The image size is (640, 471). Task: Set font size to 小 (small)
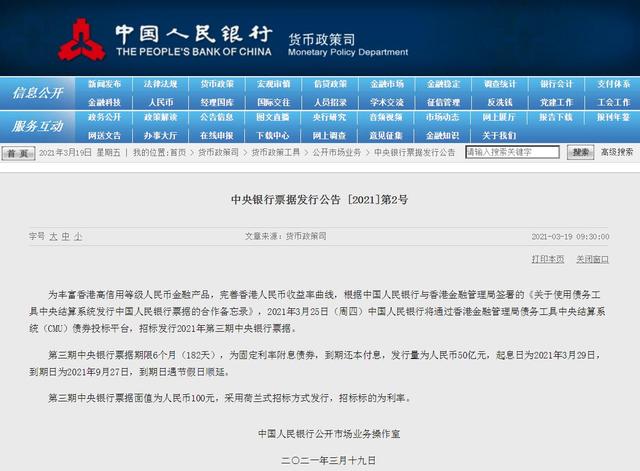pos(78,236)
